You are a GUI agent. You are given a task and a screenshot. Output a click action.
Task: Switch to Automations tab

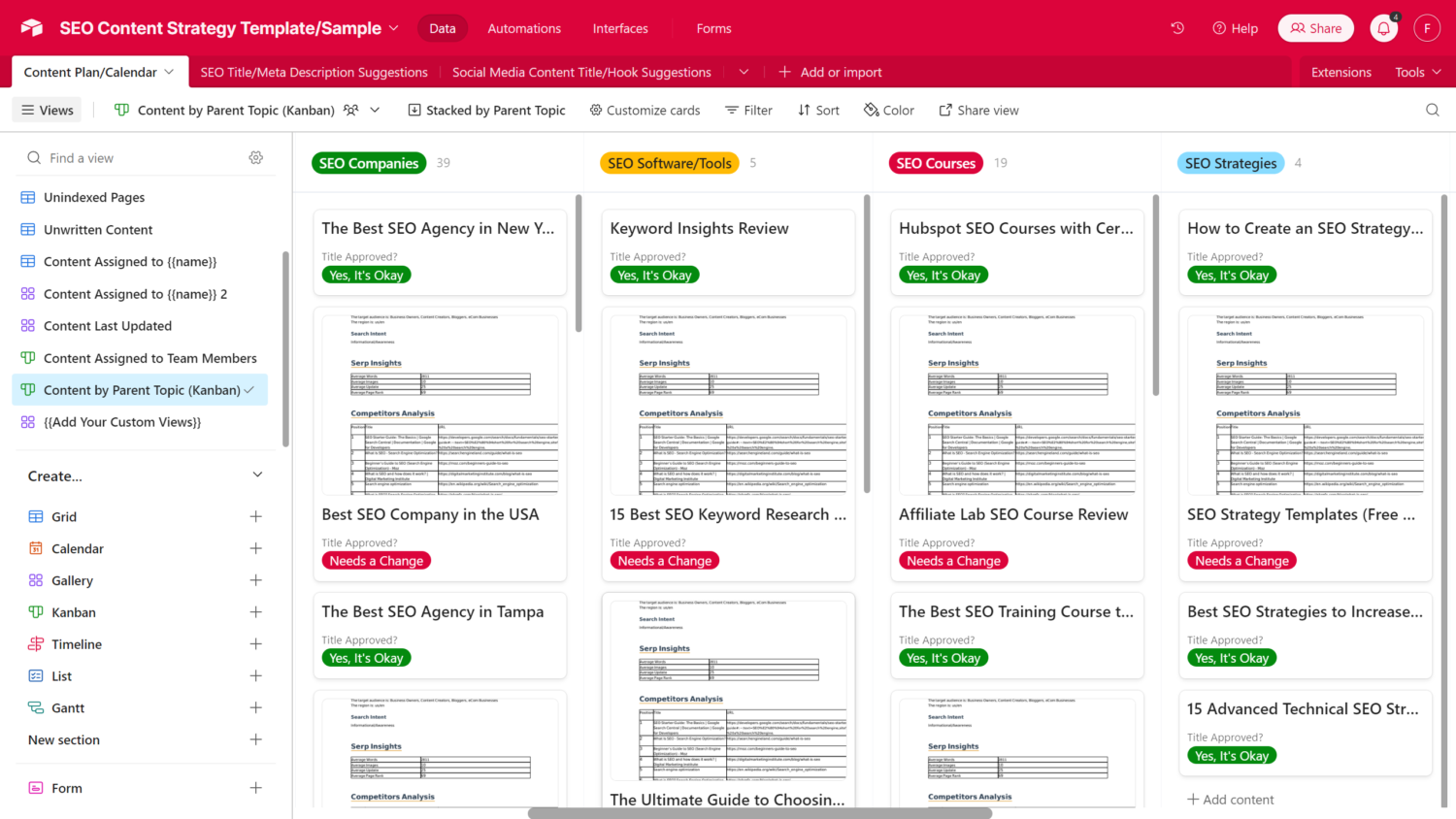coord(524,29)
